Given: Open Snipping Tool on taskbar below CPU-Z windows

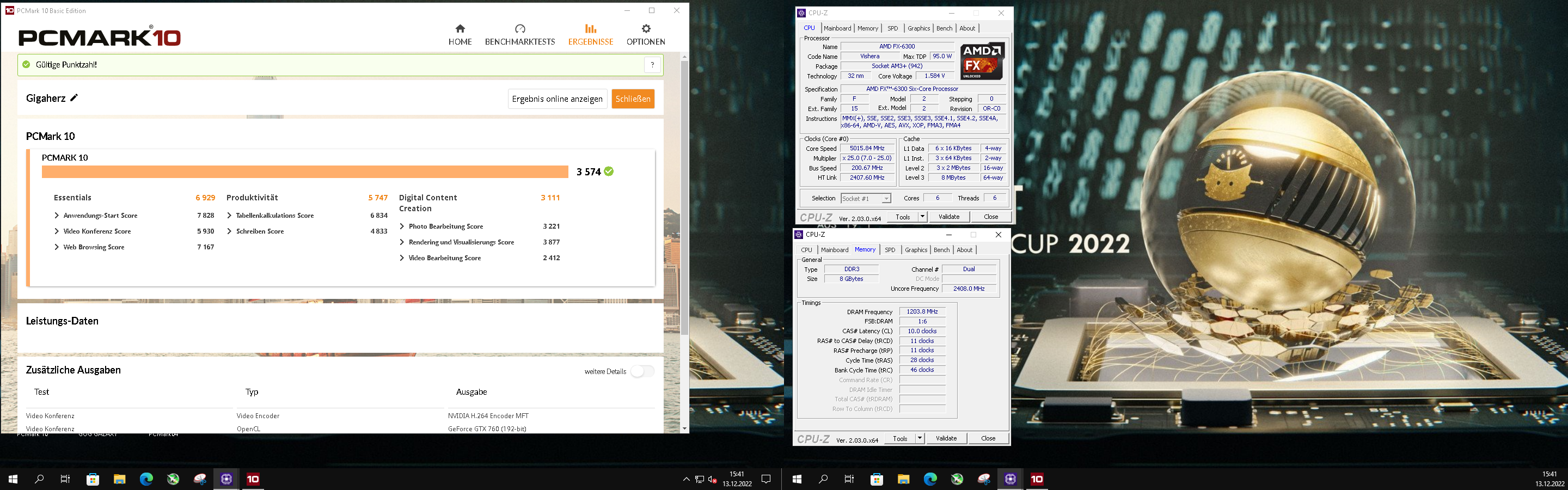Looking at the screenshot, I should tap(984, 479).
